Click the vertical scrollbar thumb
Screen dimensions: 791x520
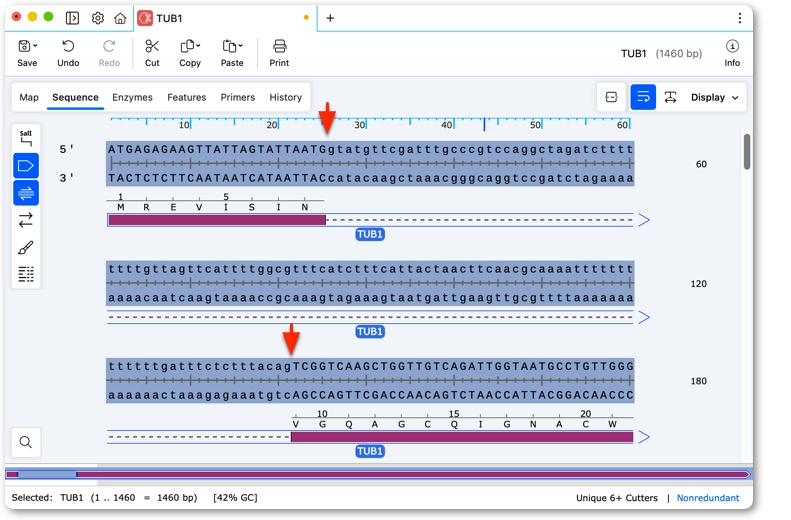click(747, 152)
